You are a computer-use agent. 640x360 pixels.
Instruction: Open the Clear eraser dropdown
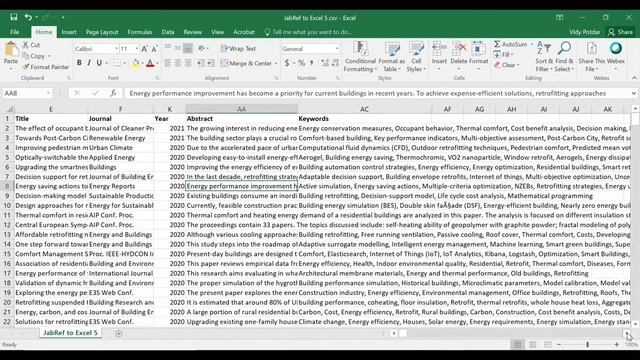tap(507, 65)
